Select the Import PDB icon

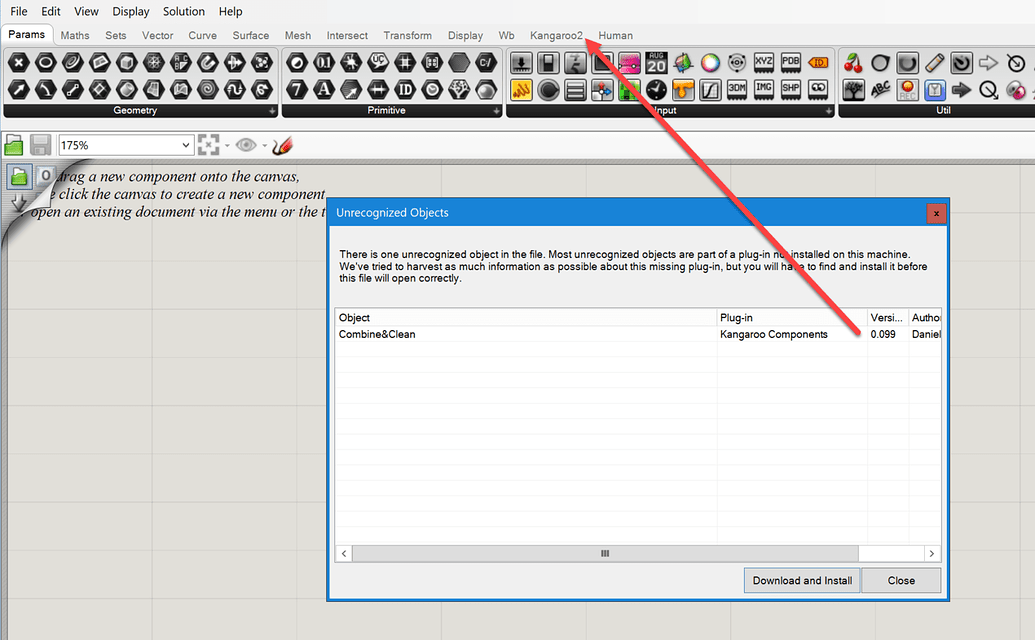pyautogui.click(x=791, y=63)
